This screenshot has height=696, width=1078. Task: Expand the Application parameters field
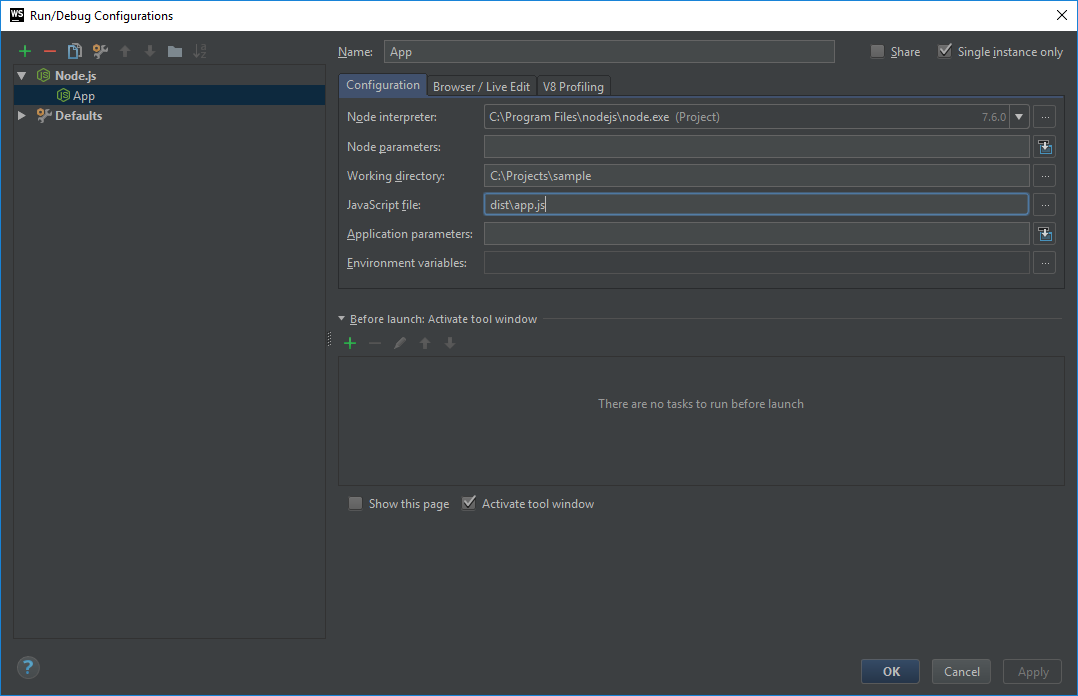tap(1045, 234)
